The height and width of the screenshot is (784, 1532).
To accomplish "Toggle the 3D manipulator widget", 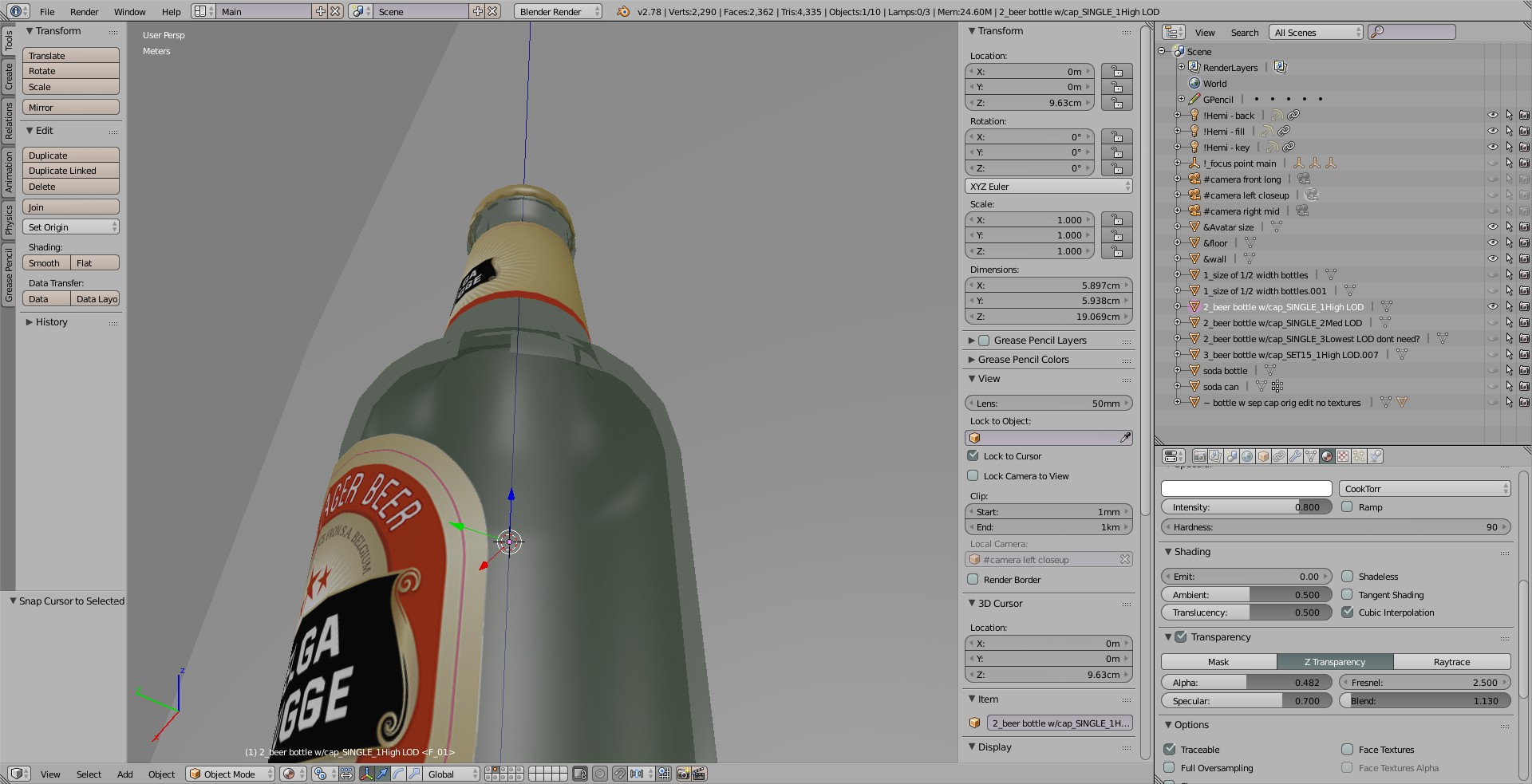I will coord(367,774).
